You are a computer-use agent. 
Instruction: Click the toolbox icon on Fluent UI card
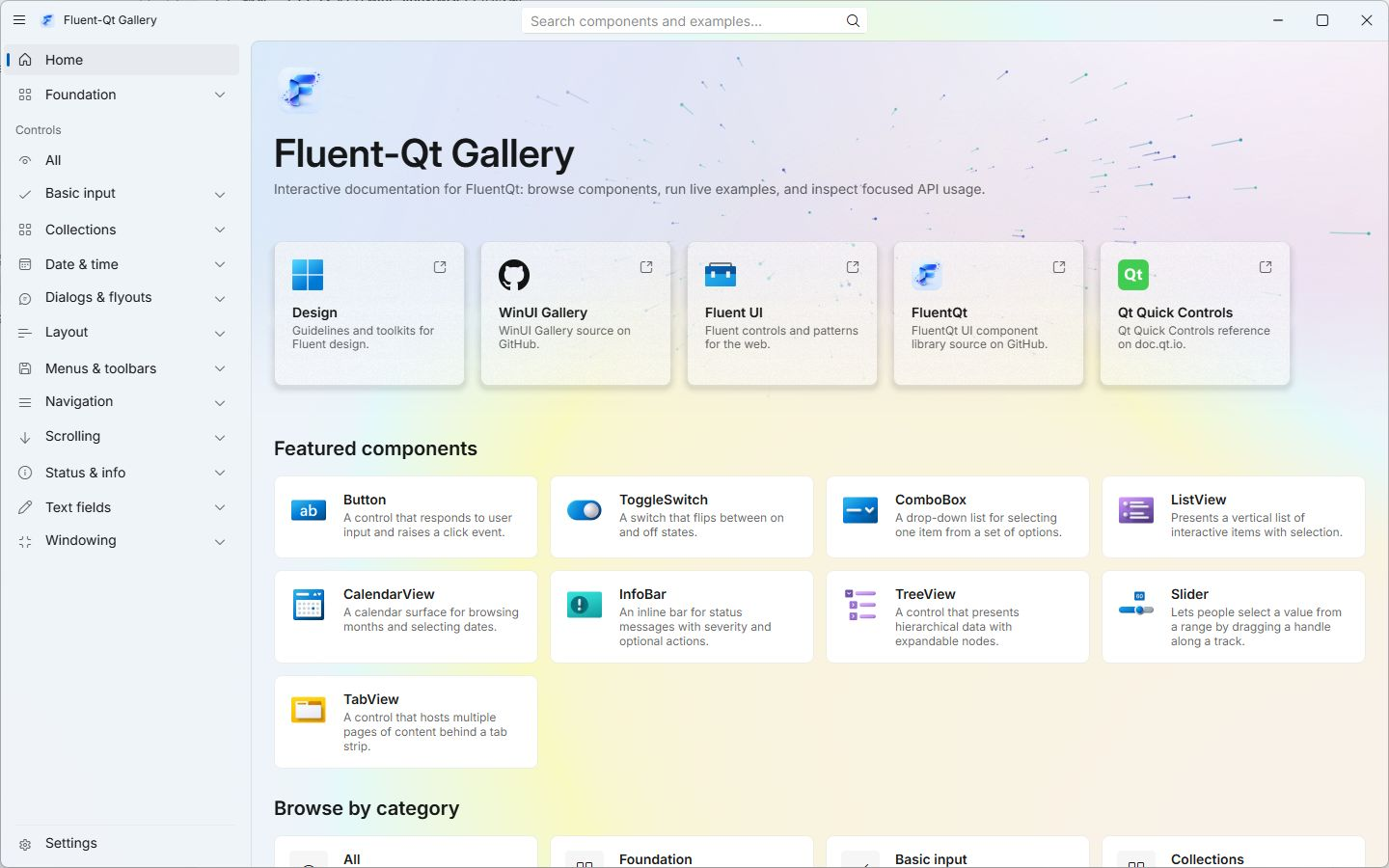point(721,275)
